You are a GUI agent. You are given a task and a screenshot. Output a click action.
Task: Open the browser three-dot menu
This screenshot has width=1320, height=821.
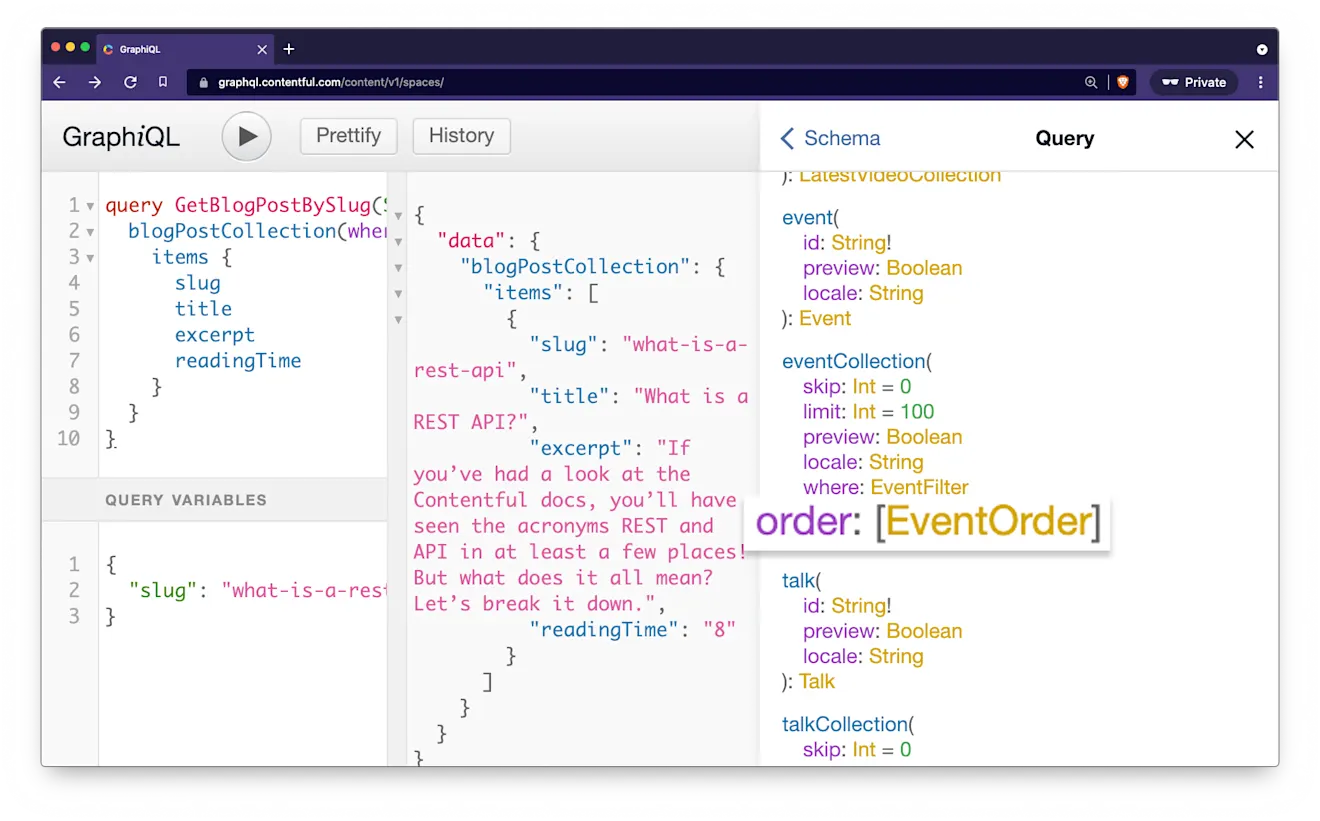point(1260,82)
